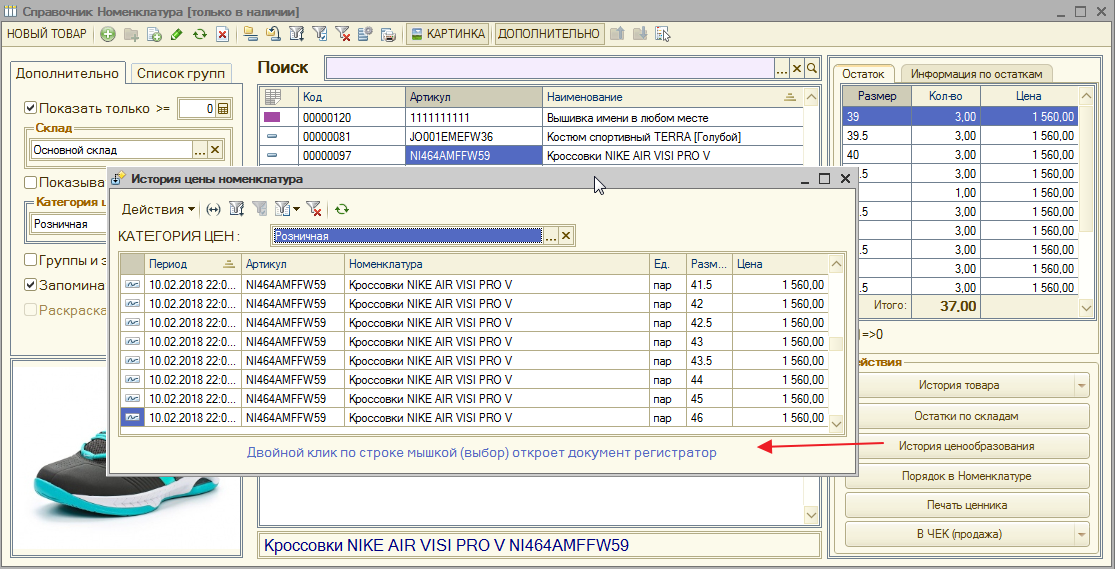Viewport: 1115px width, 569px height.
Task: Switch to Информация по остаткам tab
Action: coord(976,74)
